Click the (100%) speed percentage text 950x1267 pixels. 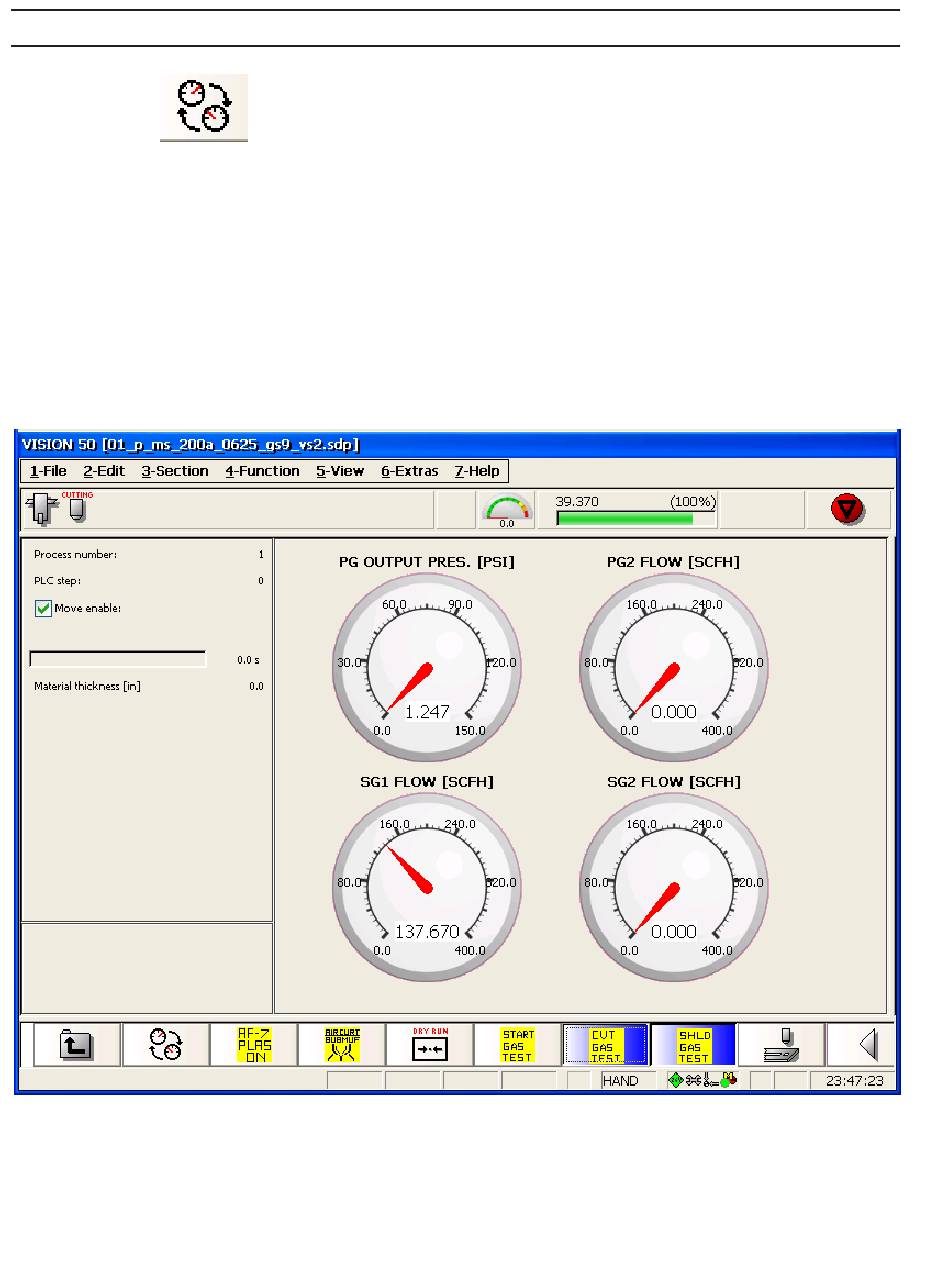693,501
